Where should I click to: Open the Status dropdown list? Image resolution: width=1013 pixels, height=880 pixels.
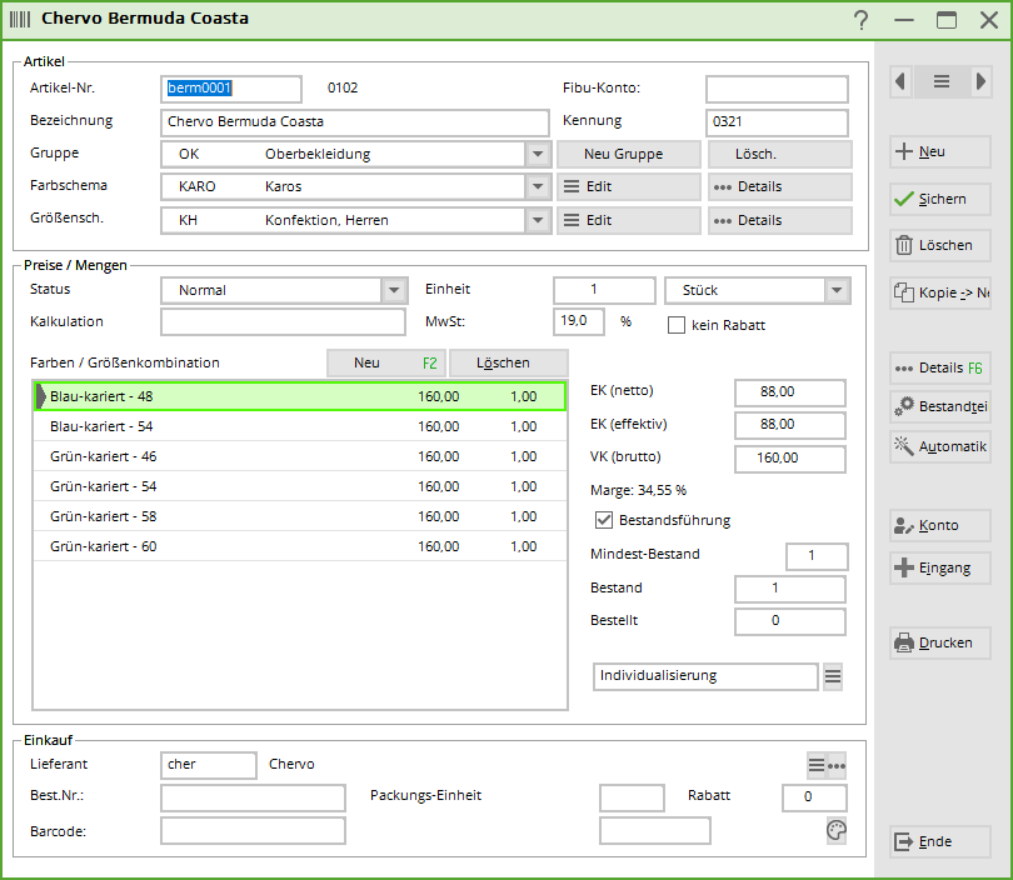coord(394,291)
